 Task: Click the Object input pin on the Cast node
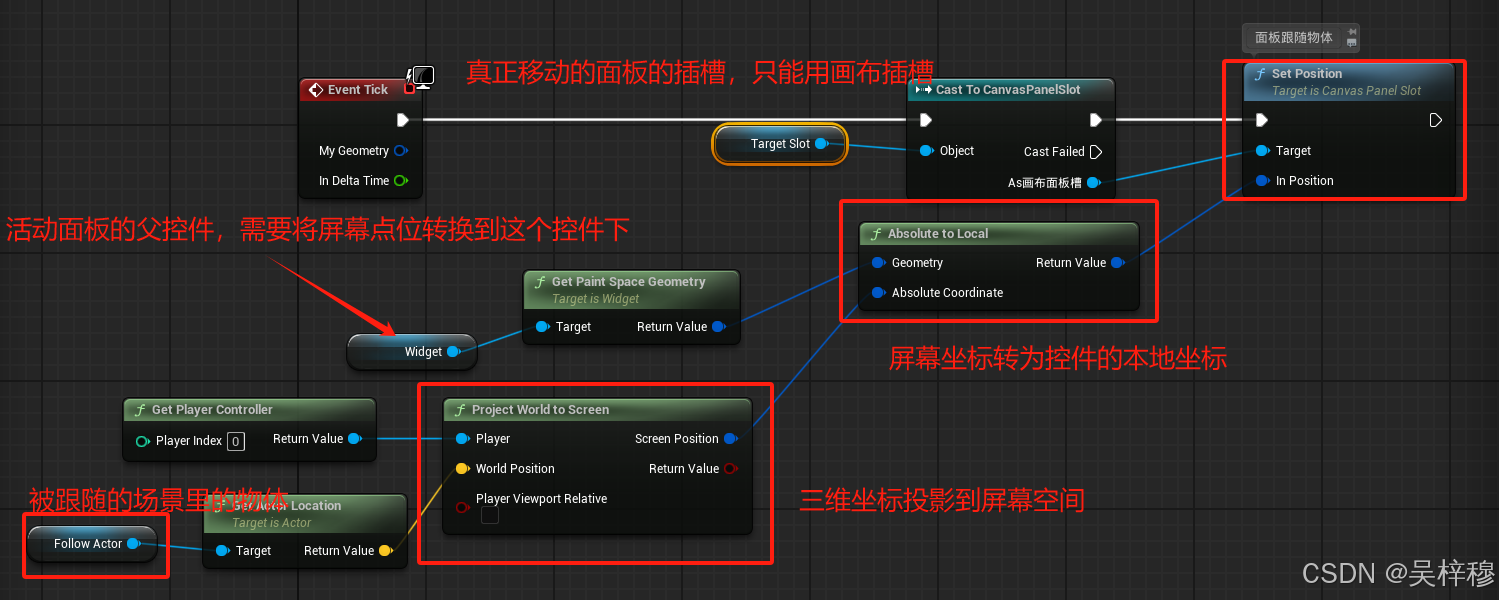point(926,151)
